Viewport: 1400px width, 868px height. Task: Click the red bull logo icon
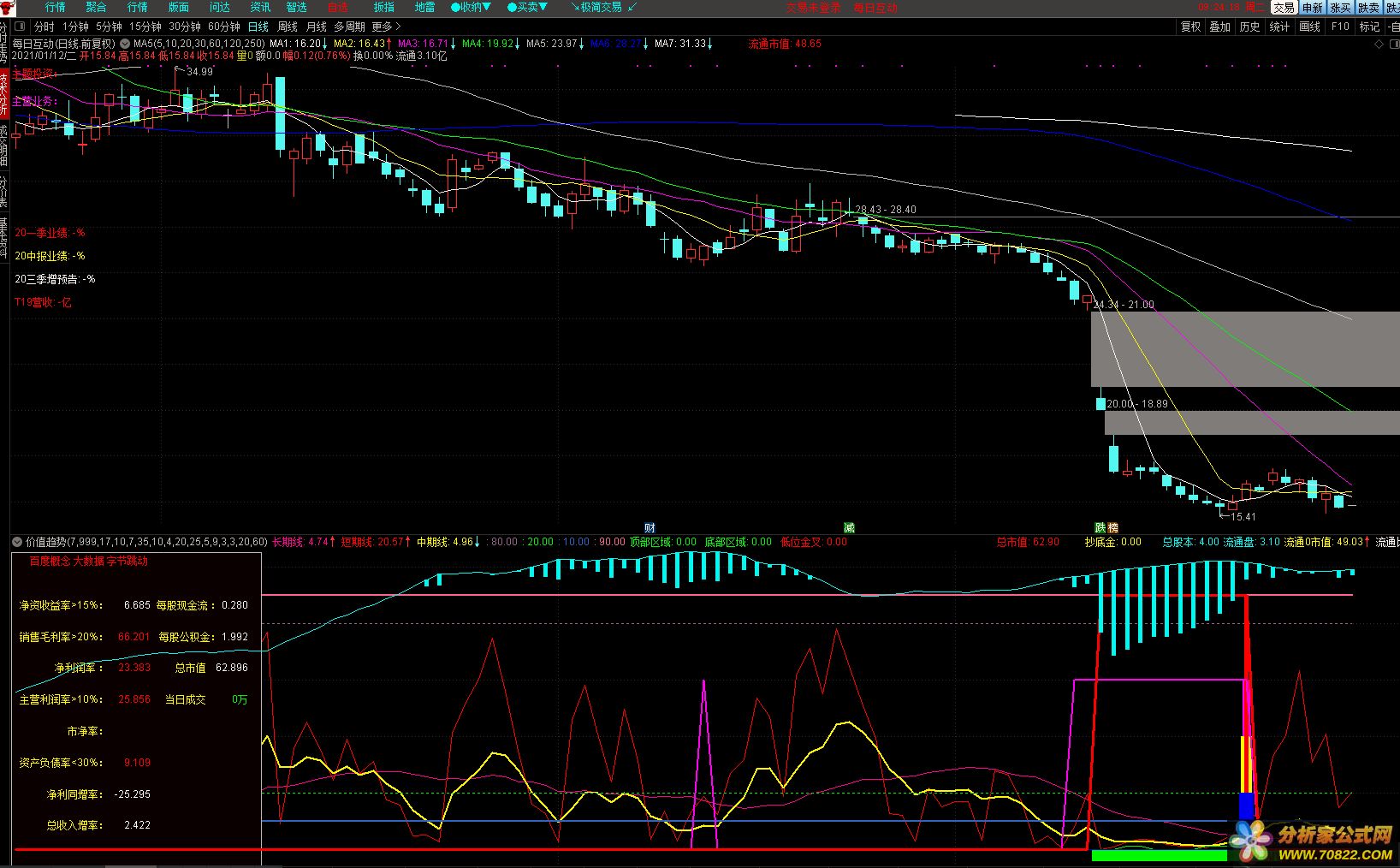(7, 7)
